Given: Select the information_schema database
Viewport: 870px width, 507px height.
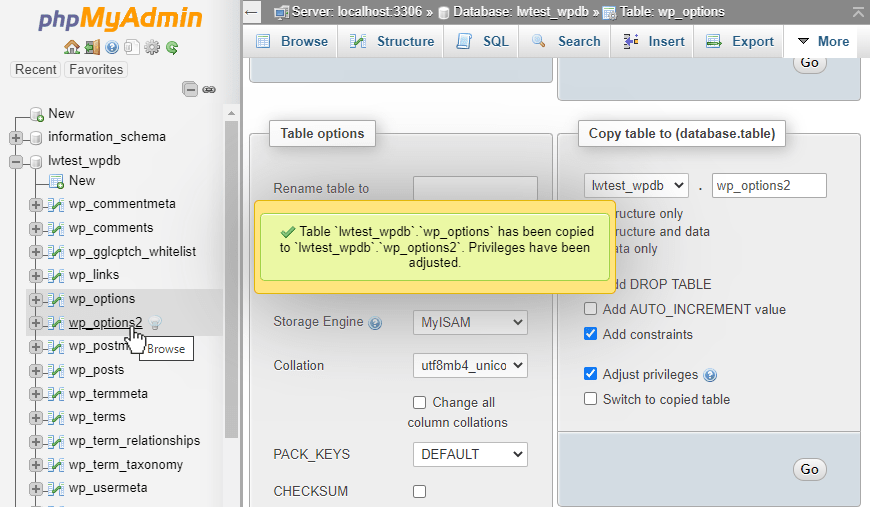Looking at the screenshot, I should pos(107,136).
